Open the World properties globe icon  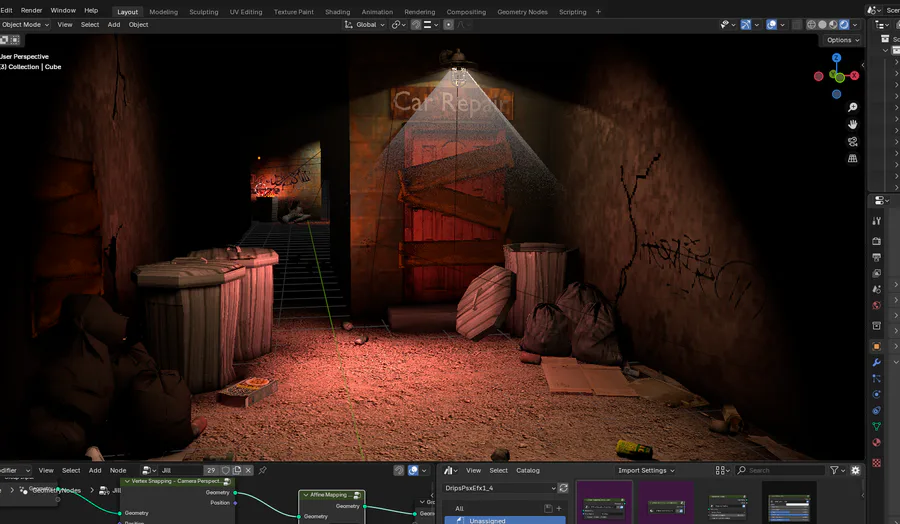pos(876,306)
